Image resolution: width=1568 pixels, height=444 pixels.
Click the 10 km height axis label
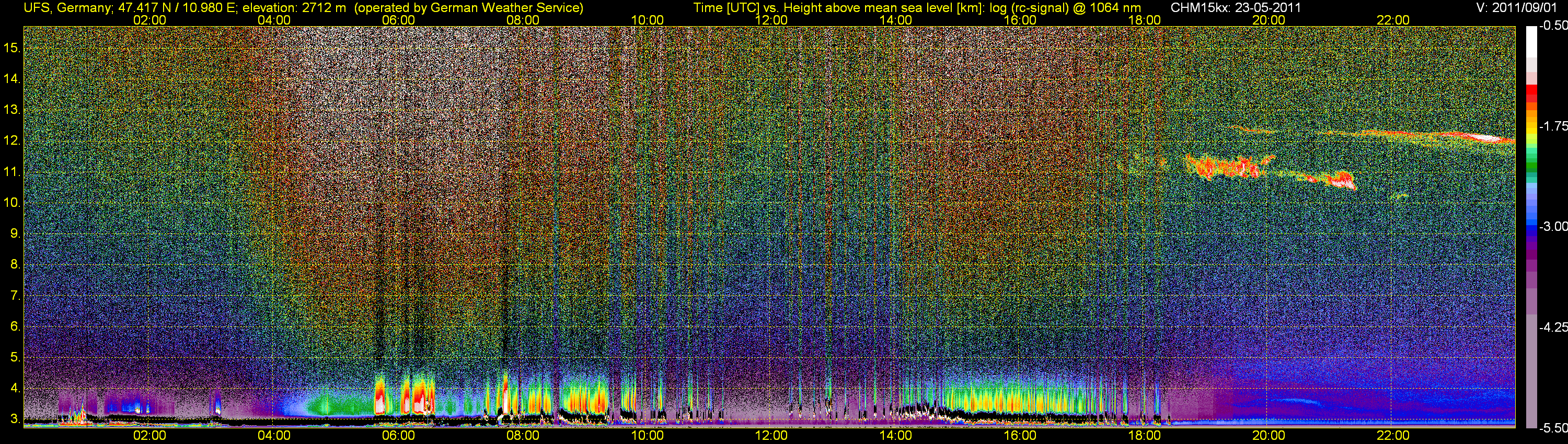point(11,203)
